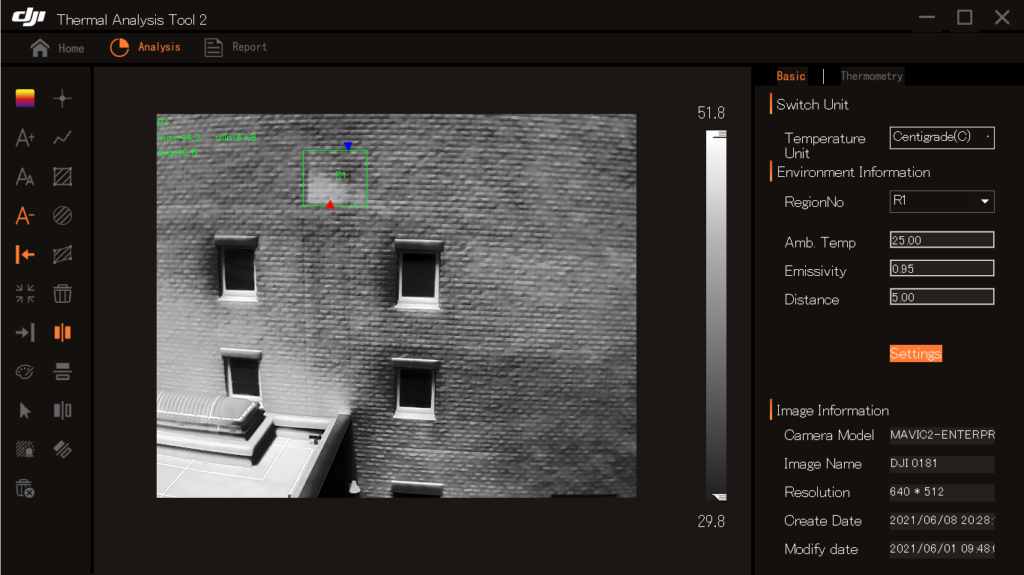Select the spot measurement crosshair tool
The width and height of the screenshot is (1024, 575).
coord(62,98)
